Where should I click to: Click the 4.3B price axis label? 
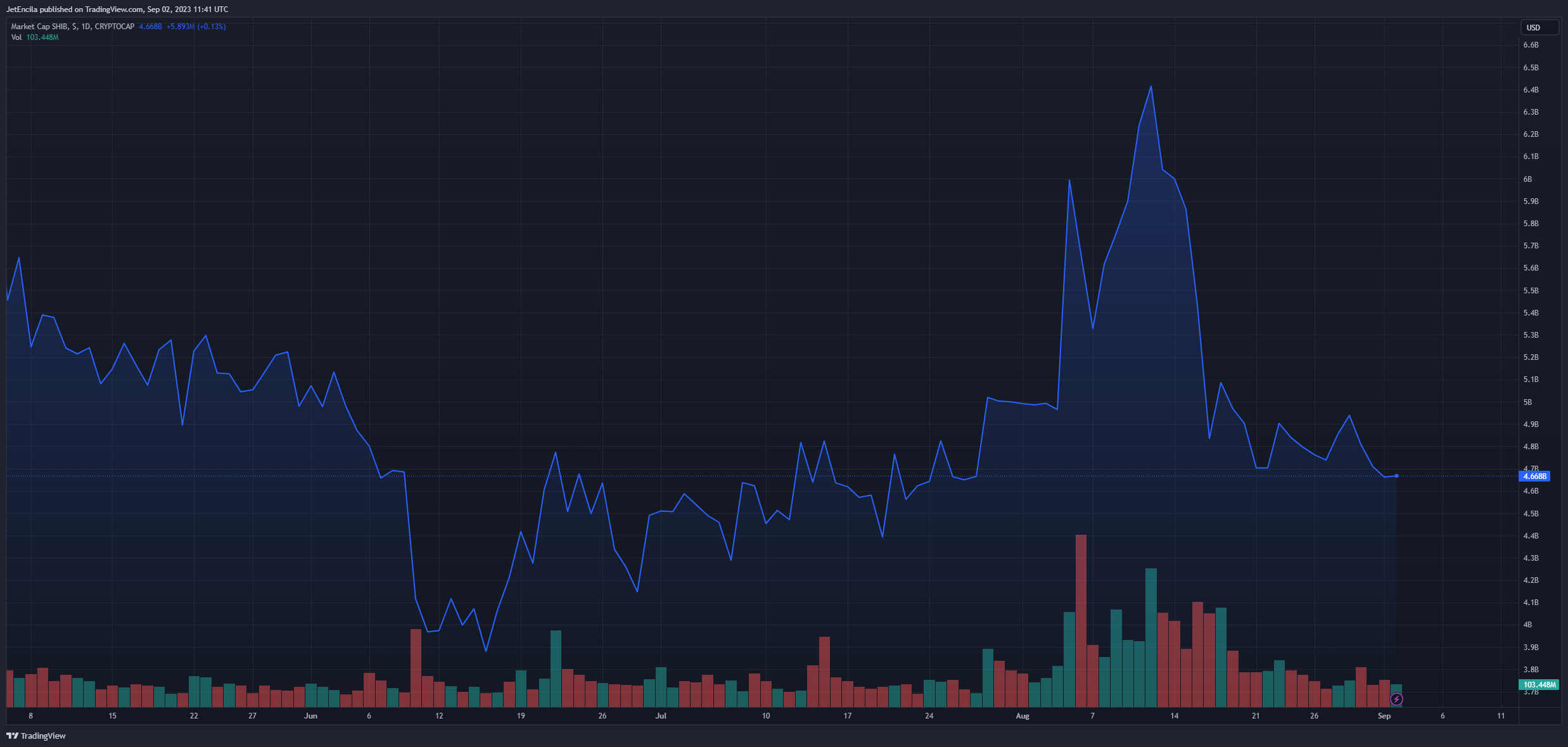coord(1531,558)
